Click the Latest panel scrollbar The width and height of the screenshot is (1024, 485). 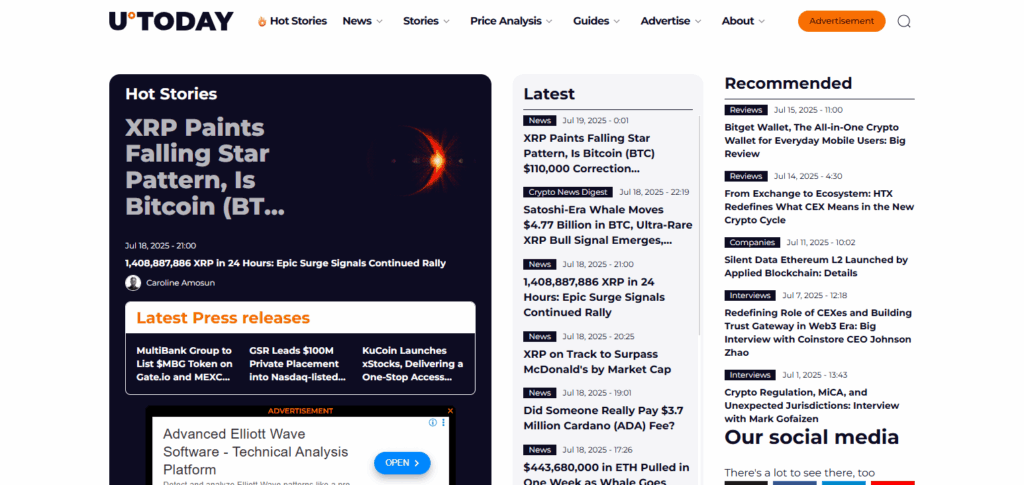tap(699, 225)
